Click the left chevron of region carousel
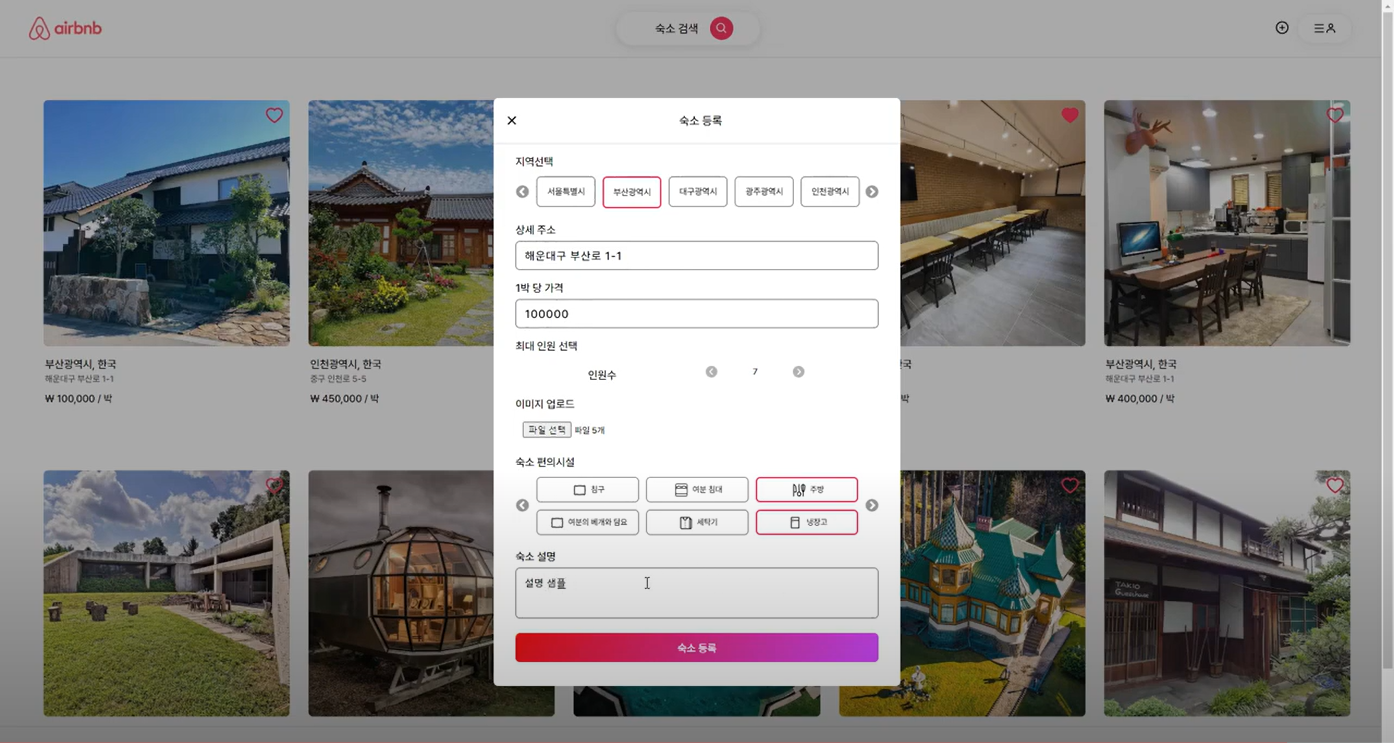 click(x=522, y=191)
